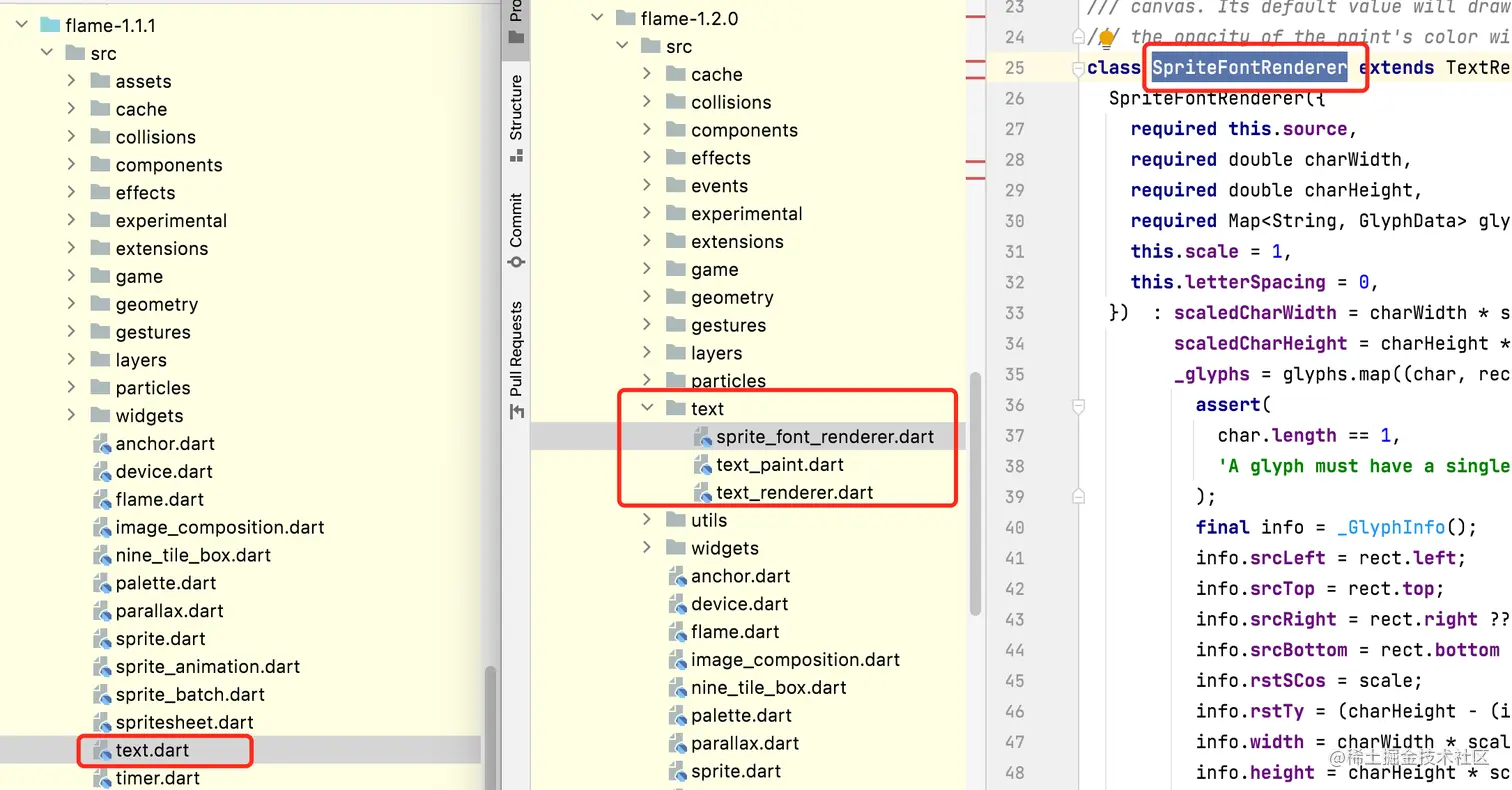The width and height of the screenshot is (1512, 790).
Task: Select parallax.dart in left tree
Action: coord(169,610)
